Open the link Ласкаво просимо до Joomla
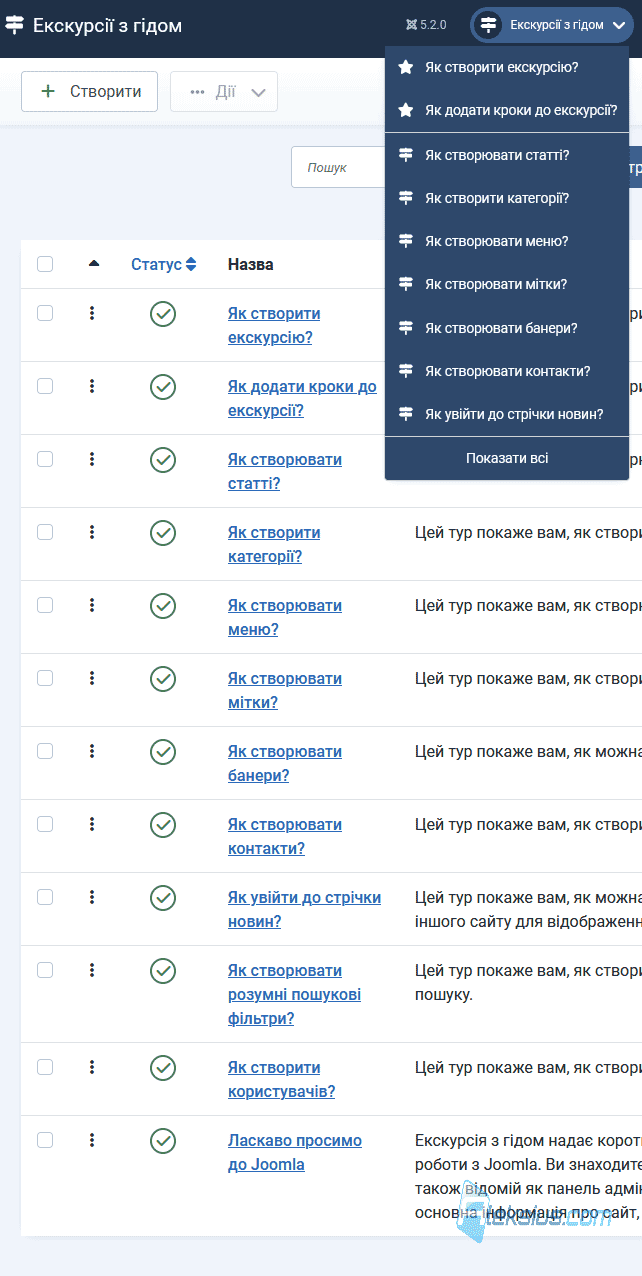The width and height of the screenshot is (642, 1276). point(295,1152)
